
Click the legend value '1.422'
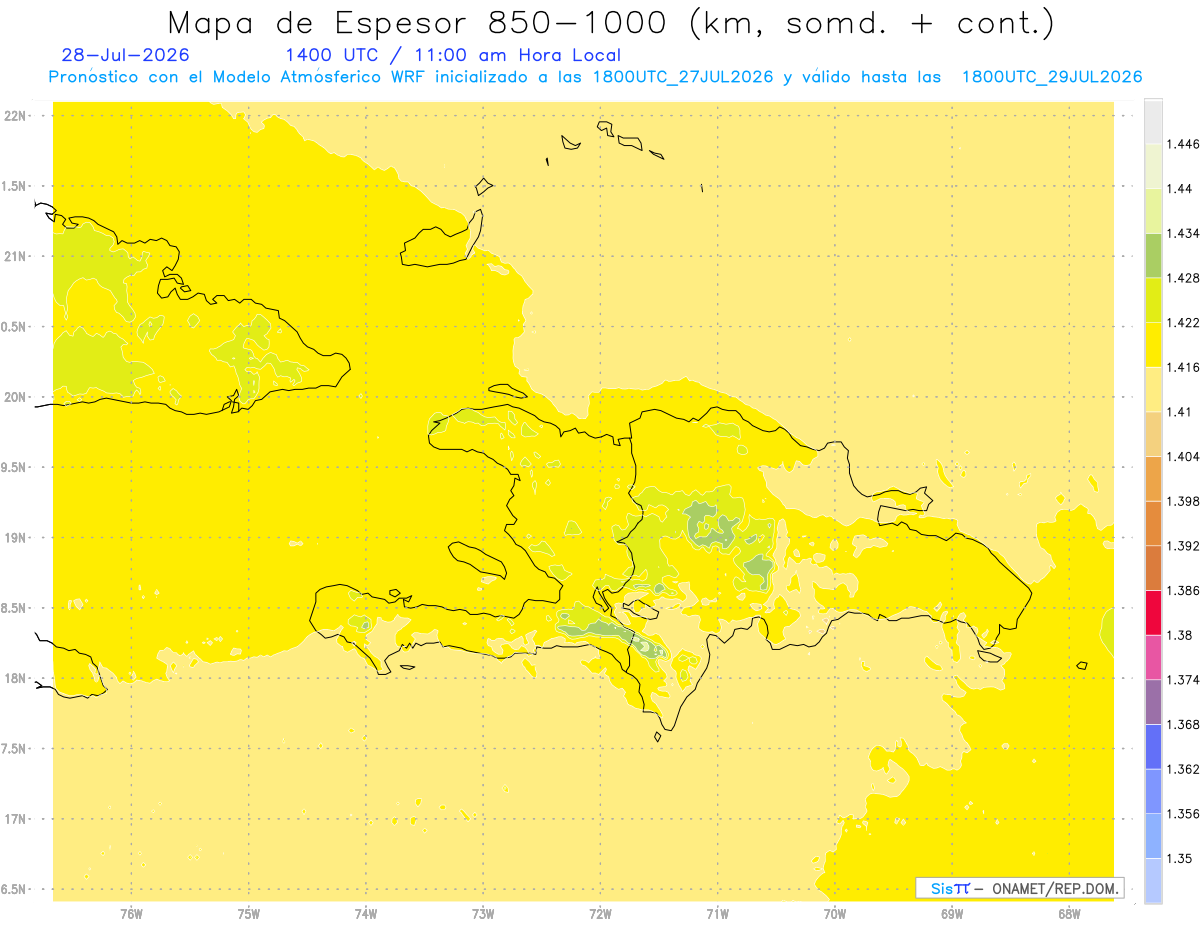coord(1185,323)
